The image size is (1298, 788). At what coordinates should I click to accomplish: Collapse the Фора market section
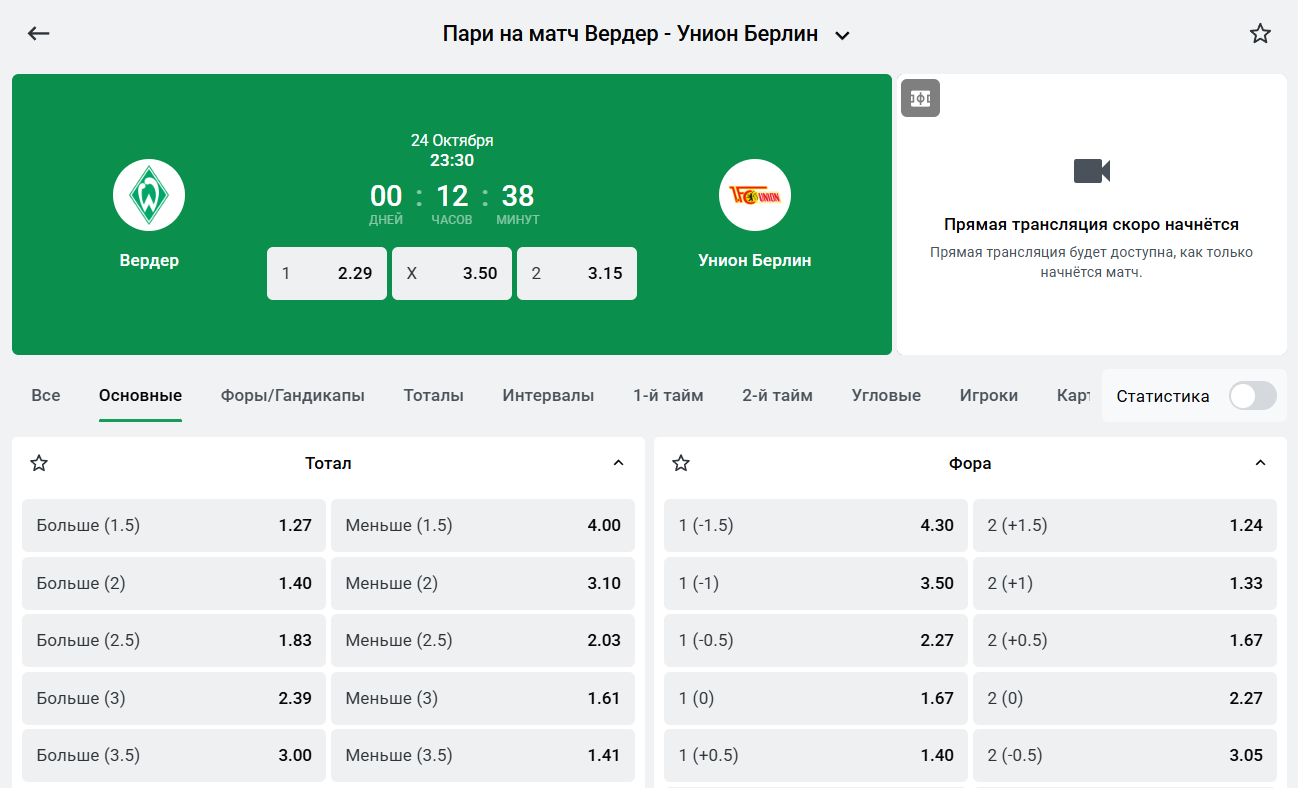[x=1260, y=463]
